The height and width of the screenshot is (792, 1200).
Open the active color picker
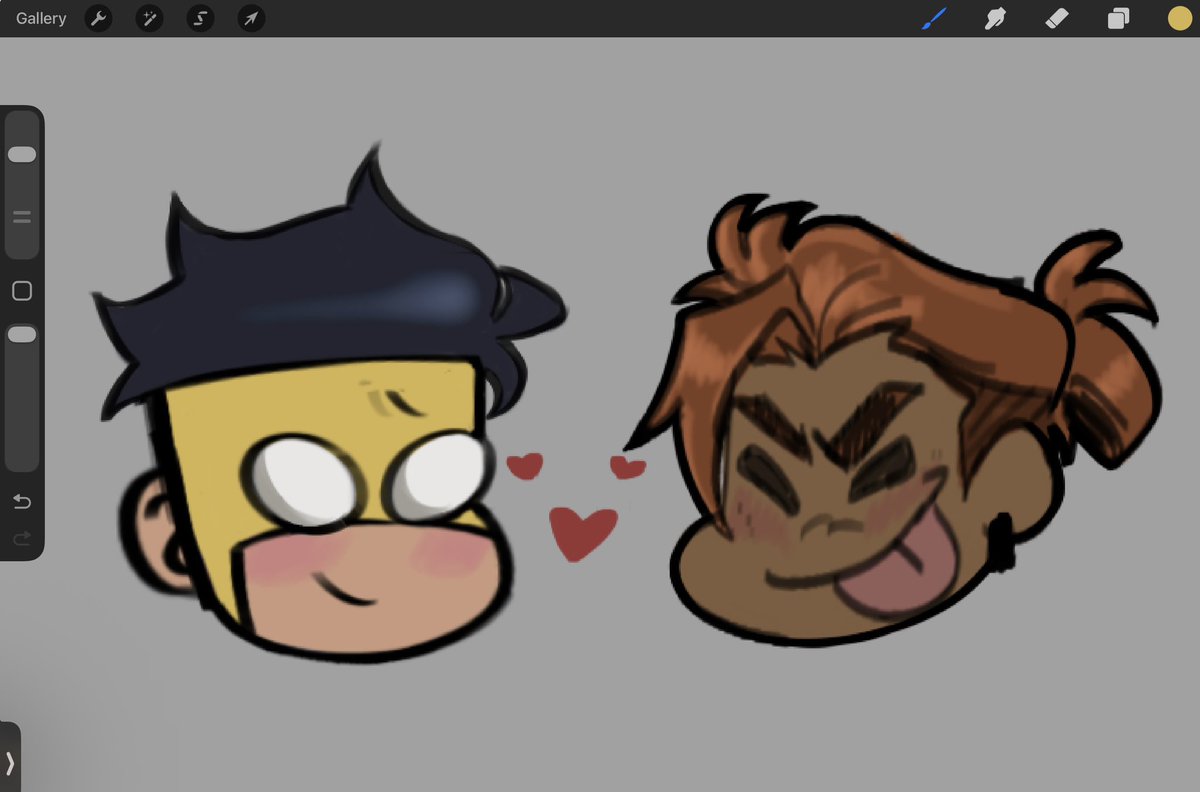1180,18
